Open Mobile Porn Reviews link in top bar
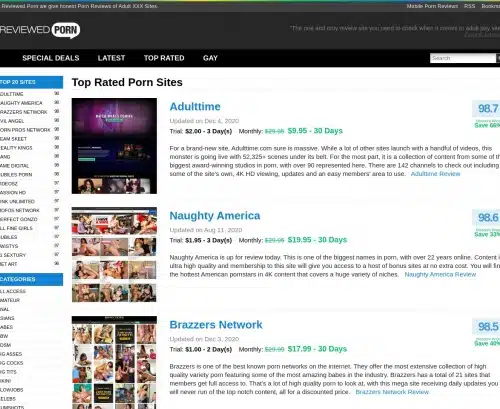 tap(432, 6)
